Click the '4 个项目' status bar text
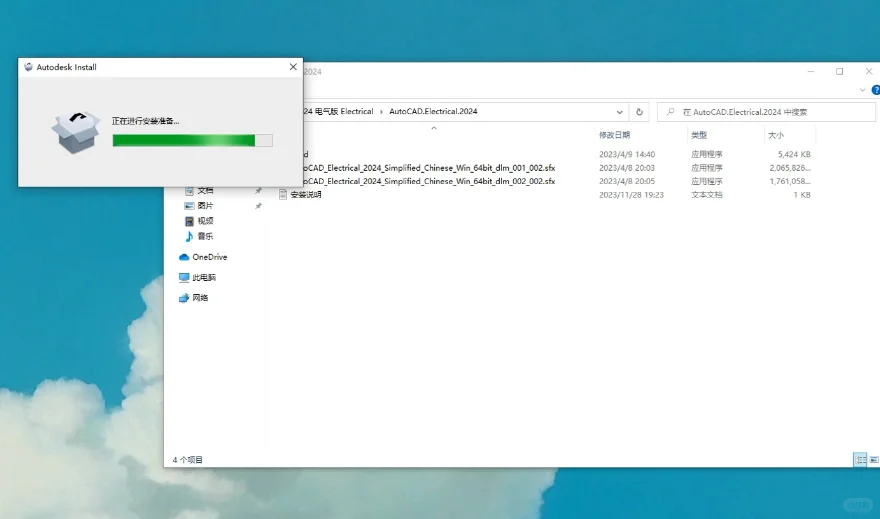 [187, 460]
